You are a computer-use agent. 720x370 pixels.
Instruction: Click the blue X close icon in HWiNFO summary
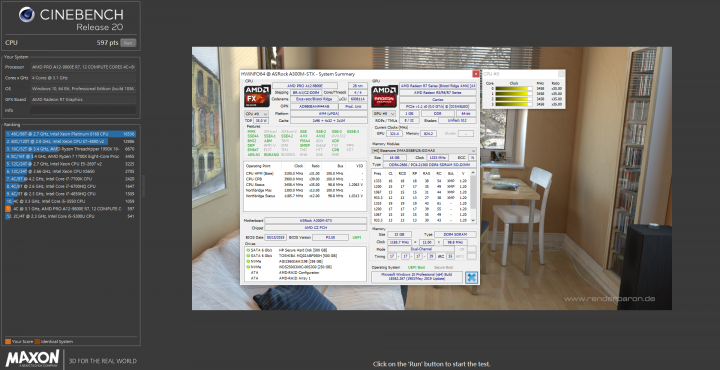click(471, 277)
